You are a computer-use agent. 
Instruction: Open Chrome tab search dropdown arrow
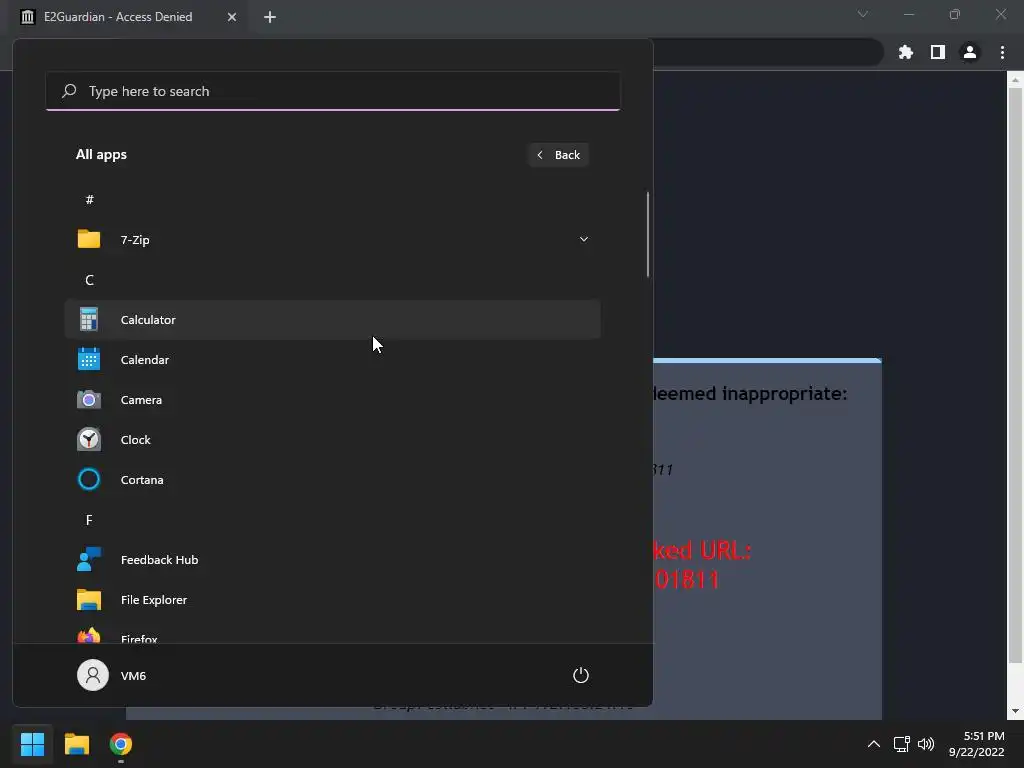863,14
